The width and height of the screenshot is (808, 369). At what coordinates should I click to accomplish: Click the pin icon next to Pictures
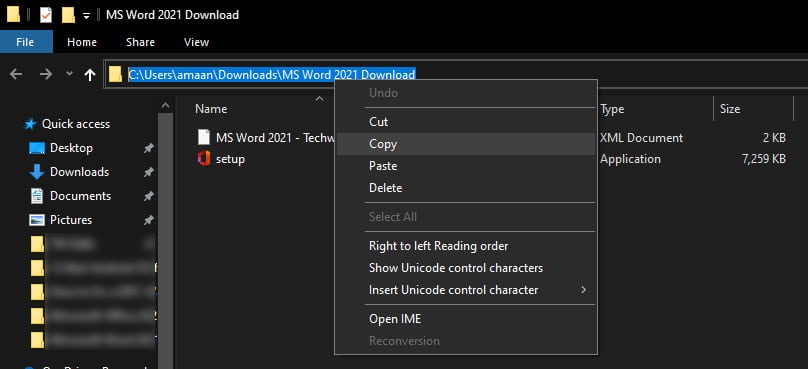coord(148,220)
